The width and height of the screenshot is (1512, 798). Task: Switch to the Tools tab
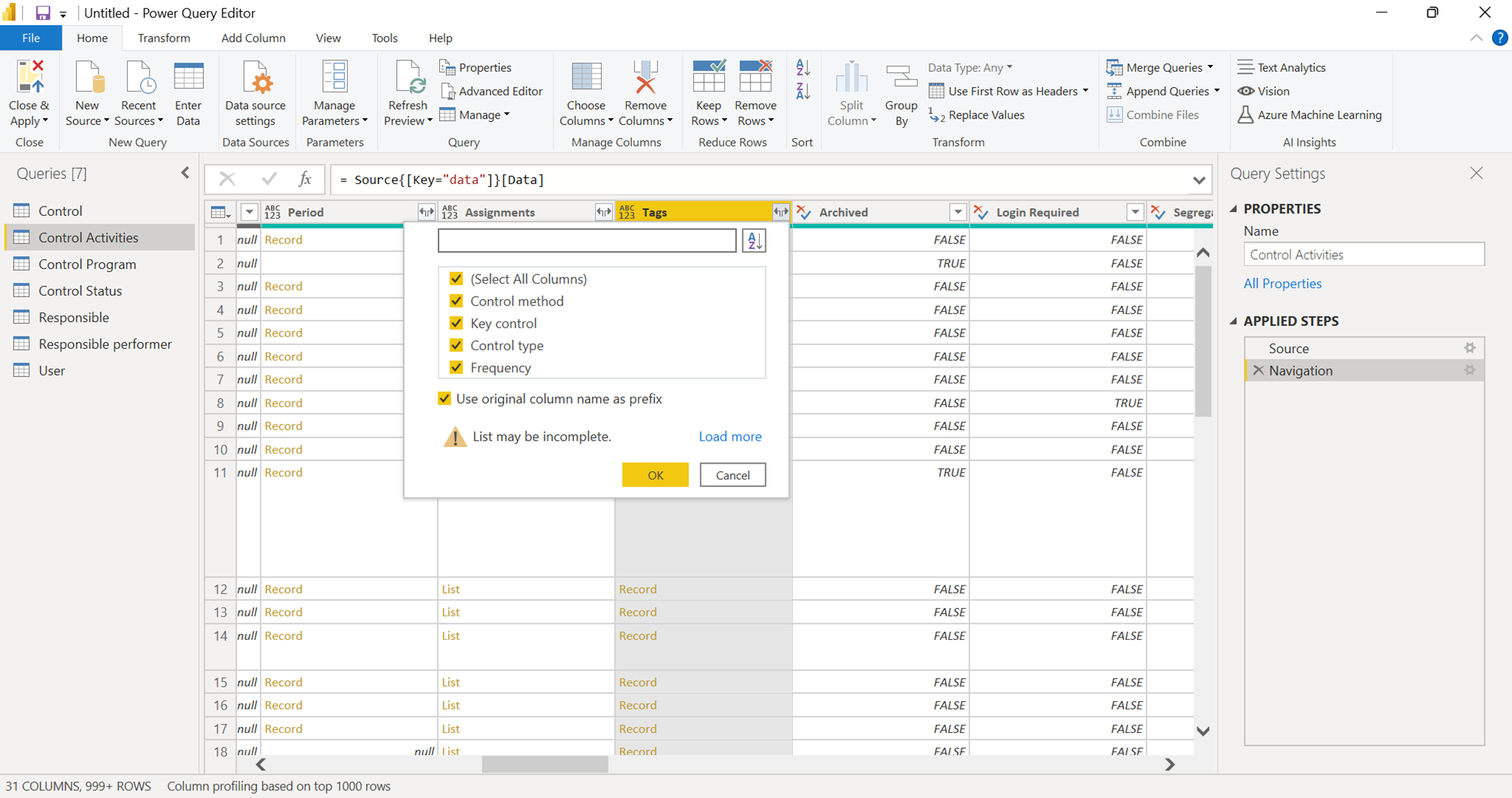point(385,38)
